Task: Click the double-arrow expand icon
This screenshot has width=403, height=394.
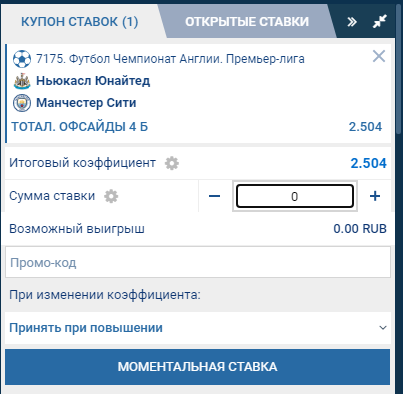Action: click(x=352, y=22)
